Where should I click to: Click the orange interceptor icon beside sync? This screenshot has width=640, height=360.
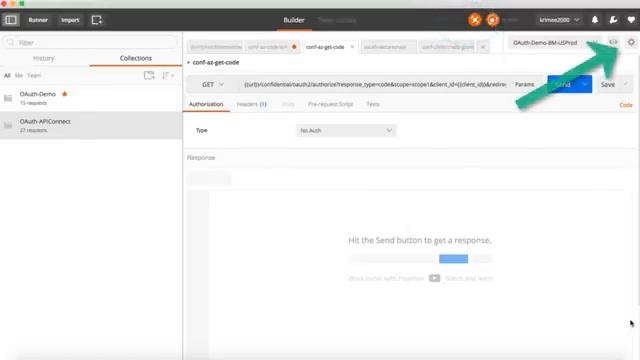(493, 20)
